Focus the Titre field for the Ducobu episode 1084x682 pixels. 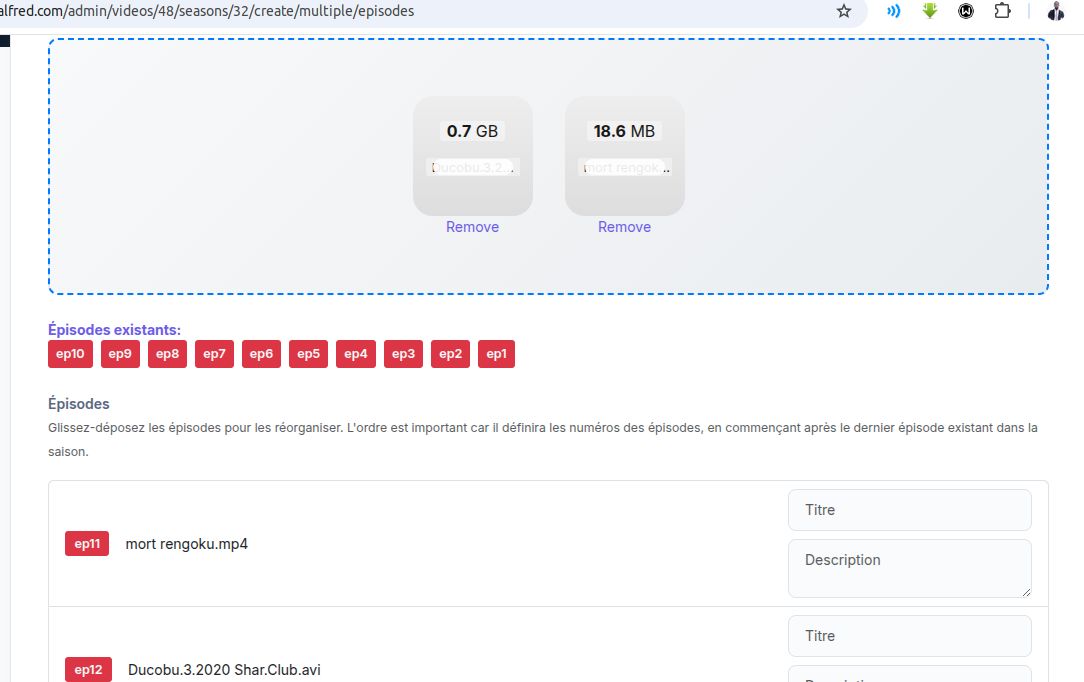pyautogui.click(x=909, y=636)
